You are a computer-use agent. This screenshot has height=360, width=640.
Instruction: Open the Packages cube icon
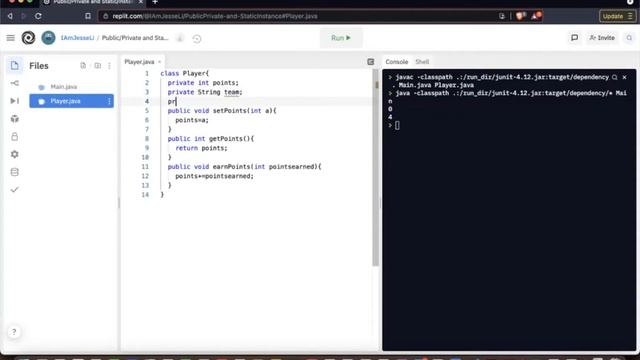coord(15,119)
